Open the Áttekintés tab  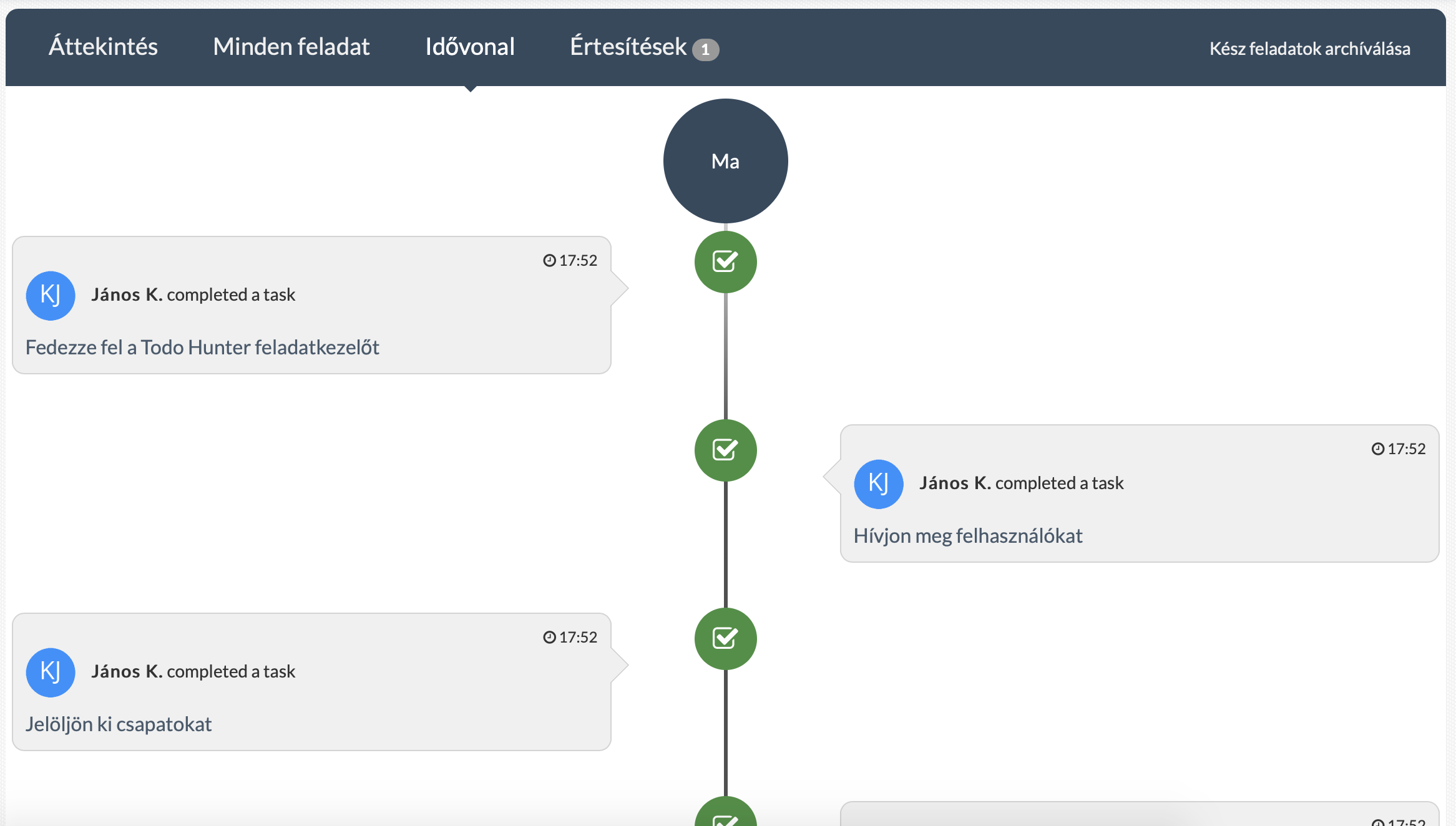coord(103,47)
